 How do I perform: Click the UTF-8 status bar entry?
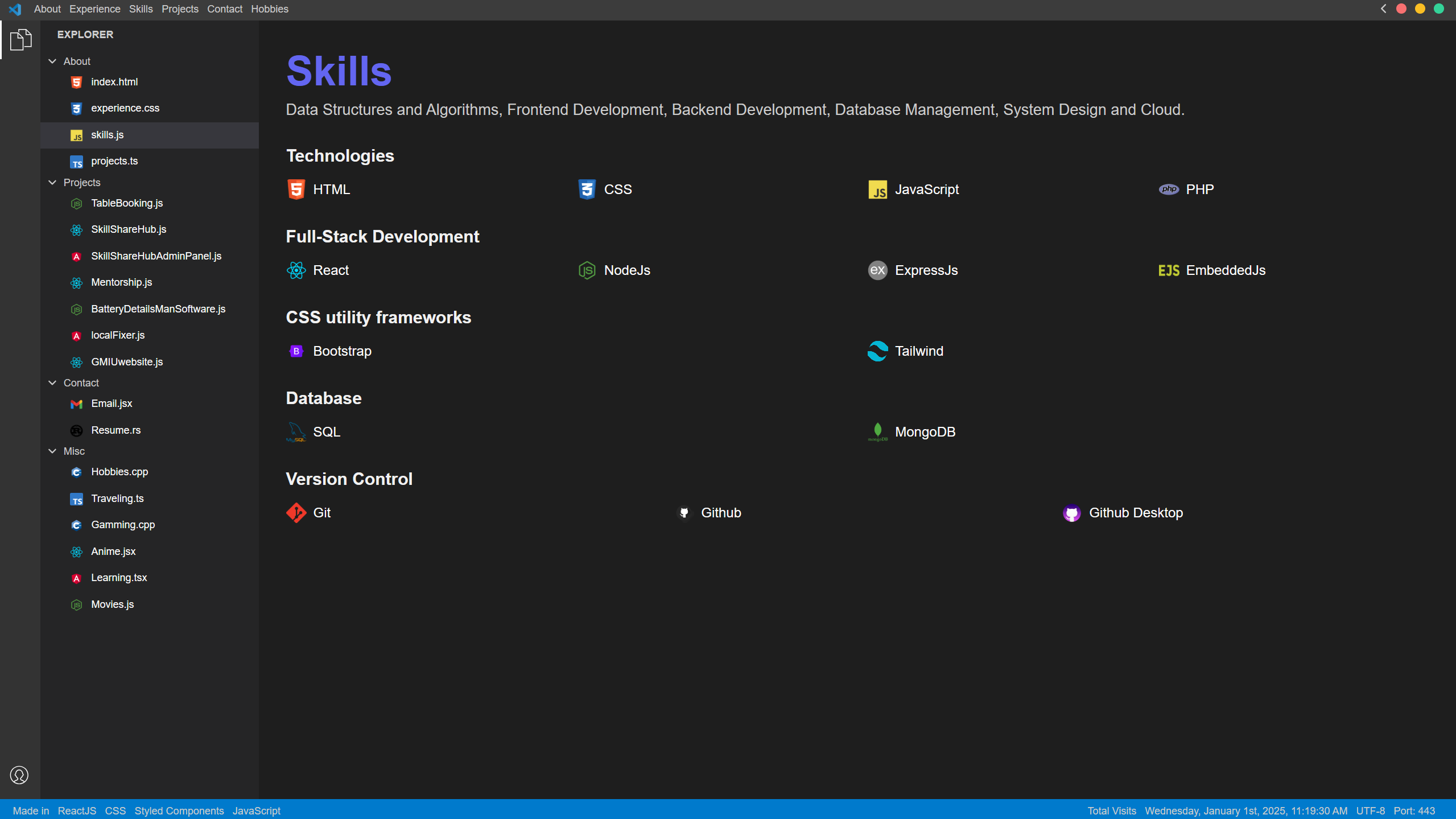tap(1370, 810)
